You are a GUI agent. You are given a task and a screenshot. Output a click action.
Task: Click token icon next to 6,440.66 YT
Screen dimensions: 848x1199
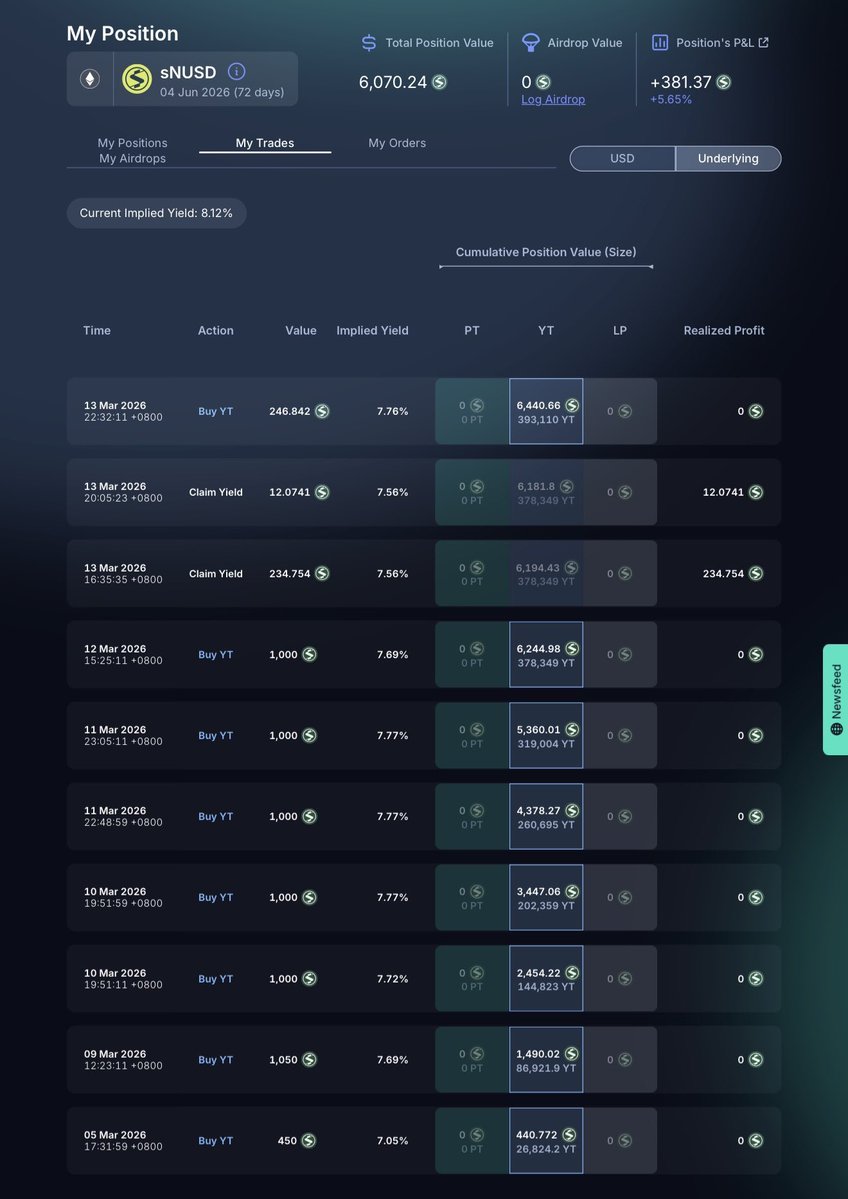572,405
